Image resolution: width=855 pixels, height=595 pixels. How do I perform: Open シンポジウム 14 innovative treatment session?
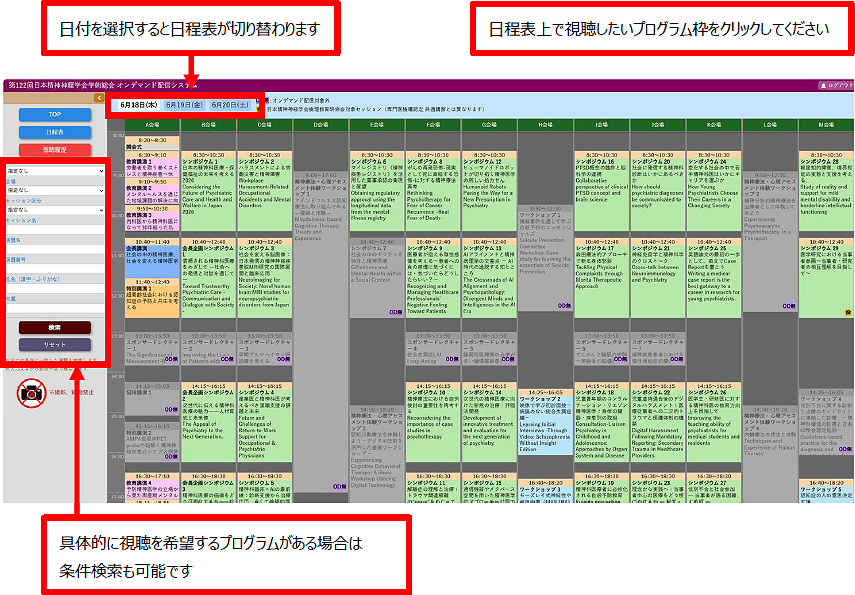point(489,420)
